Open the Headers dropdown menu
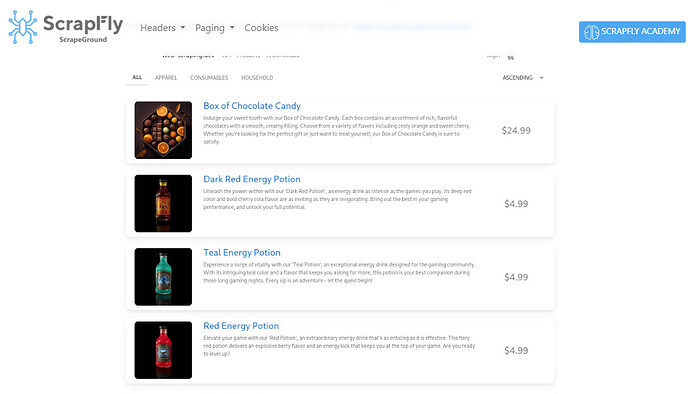The width and height of the screenshot is (690, 394). pyautogui.click(x=162, y=28)
